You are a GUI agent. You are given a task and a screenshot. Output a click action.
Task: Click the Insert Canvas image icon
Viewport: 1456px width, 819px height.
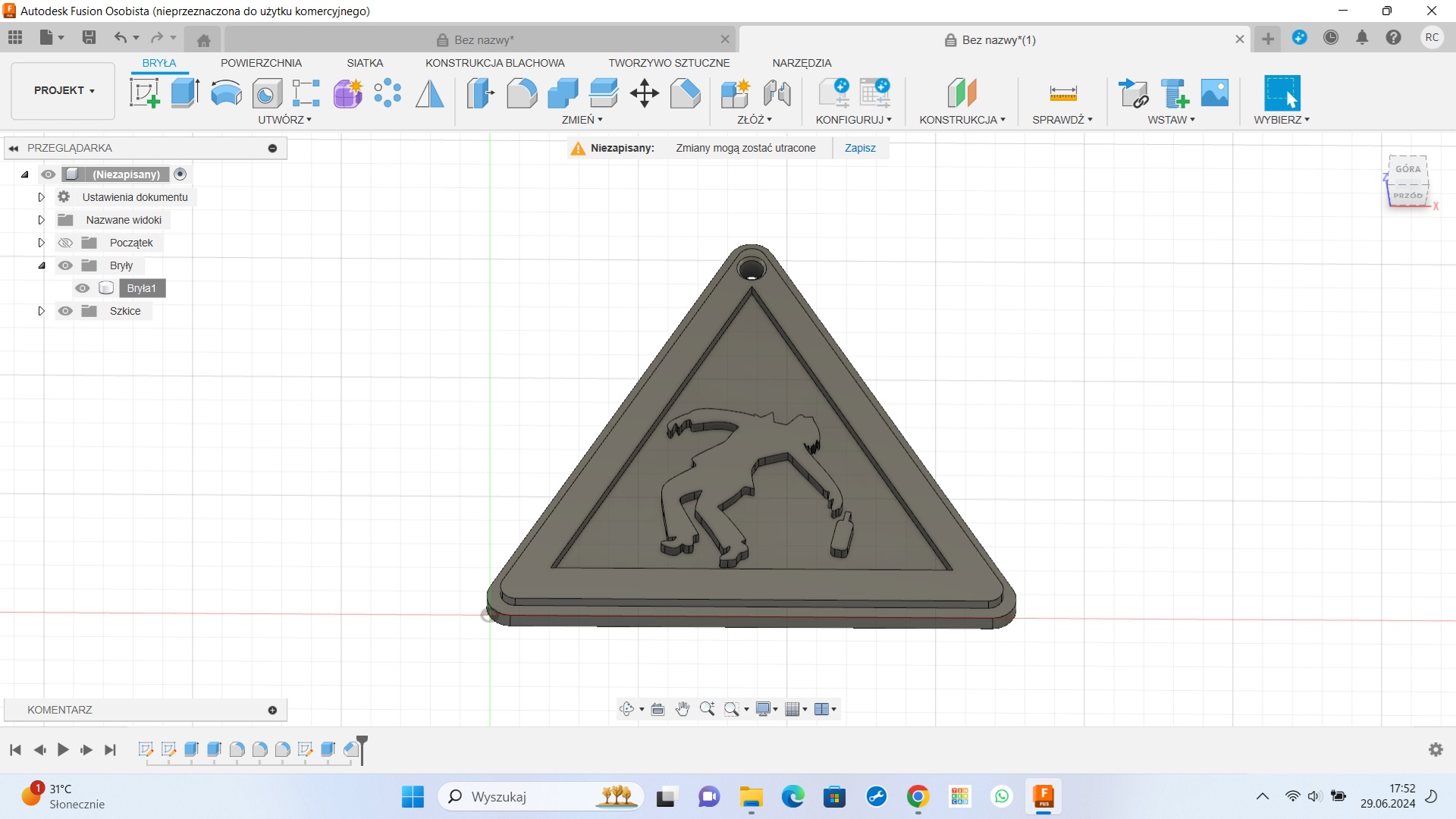click(x=1215, y=93)
